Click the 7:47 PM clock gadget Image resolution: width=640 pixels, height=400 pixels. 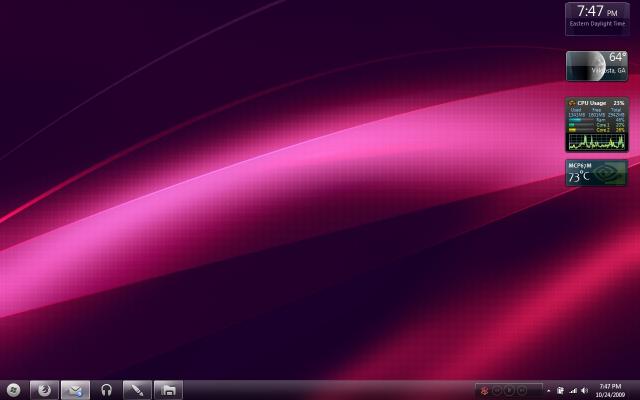[x=597, y=19]
